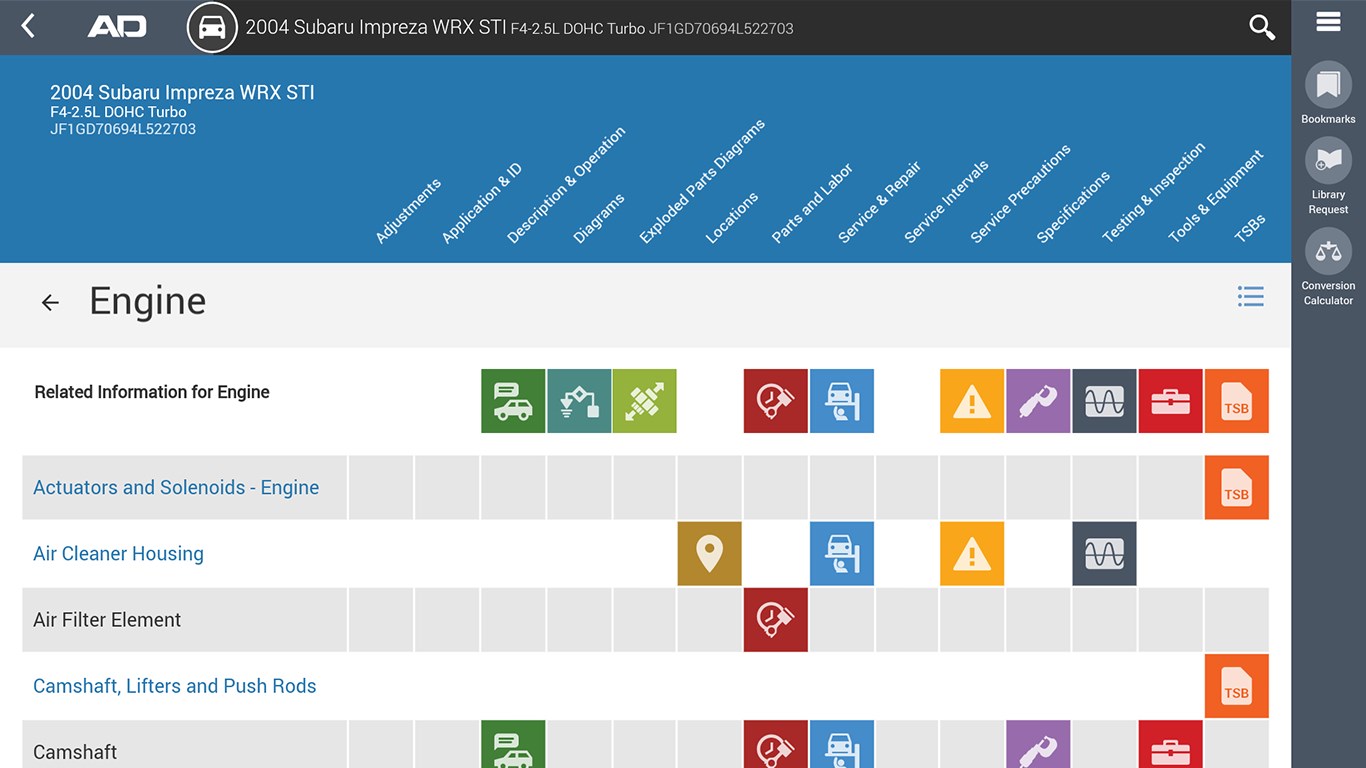The image size is (1366, 768).
Task: Select the Diagrams column header
Action: [x=599, y=218]
